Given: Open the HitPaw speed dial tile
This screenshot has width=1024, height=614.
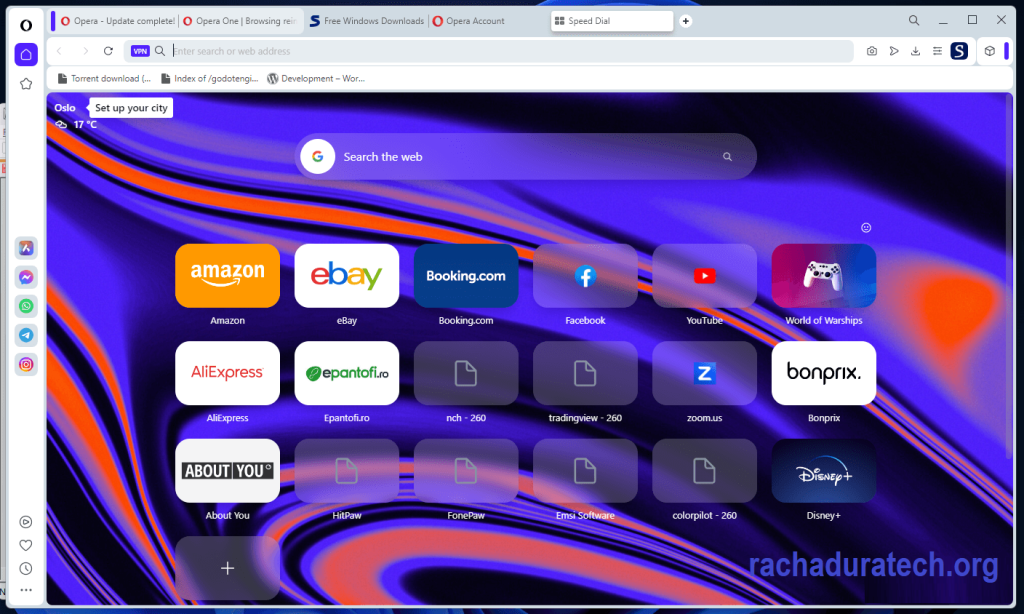Looking at the screenshot, I should tap(347, 470).
